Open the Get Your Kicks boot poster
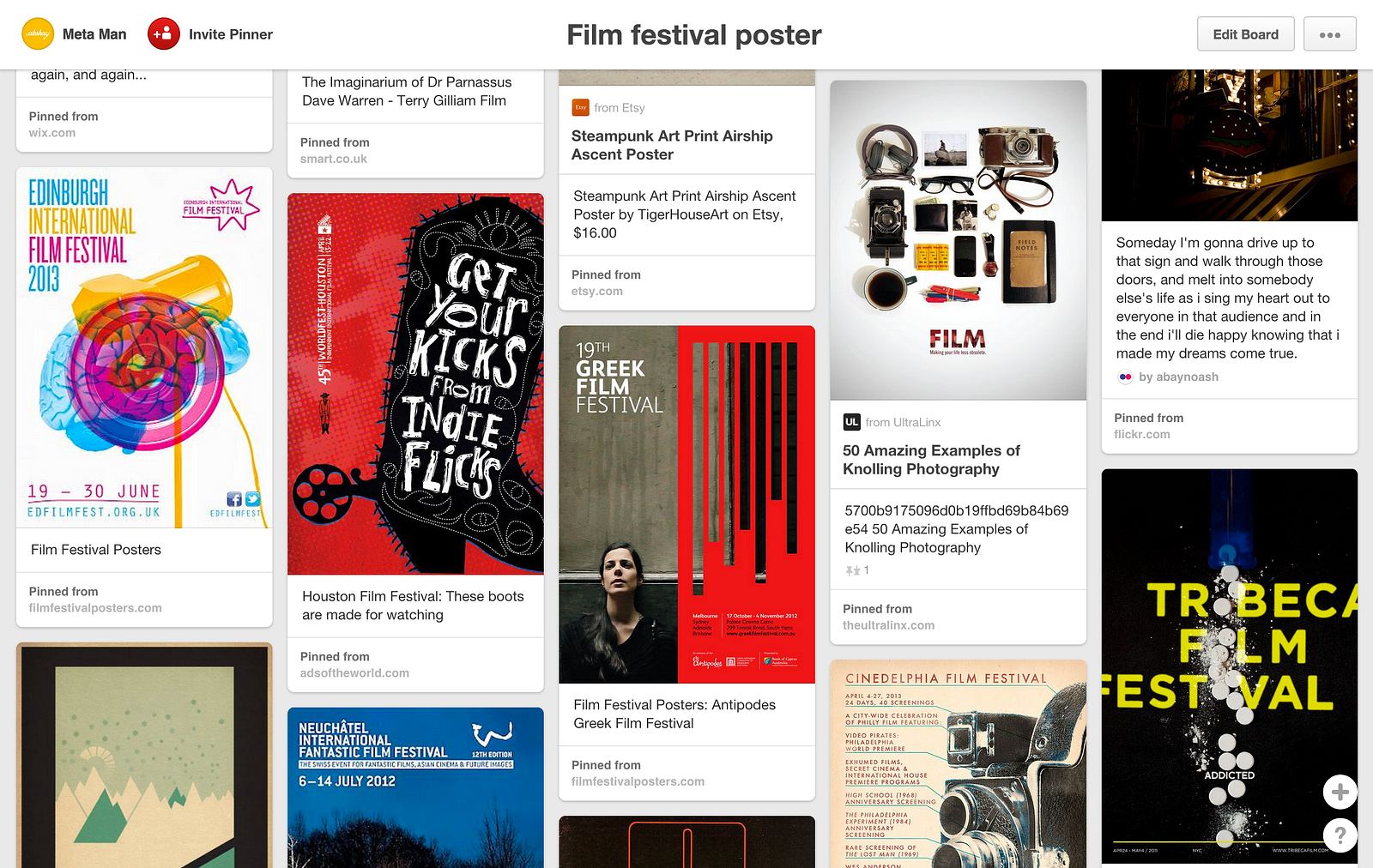 coord(415,383)
